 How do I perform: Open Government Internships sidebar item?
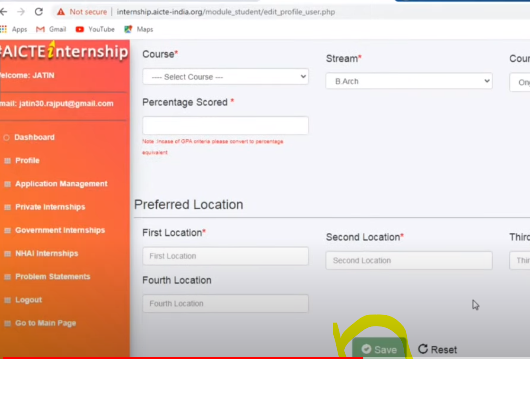point(60,230)
